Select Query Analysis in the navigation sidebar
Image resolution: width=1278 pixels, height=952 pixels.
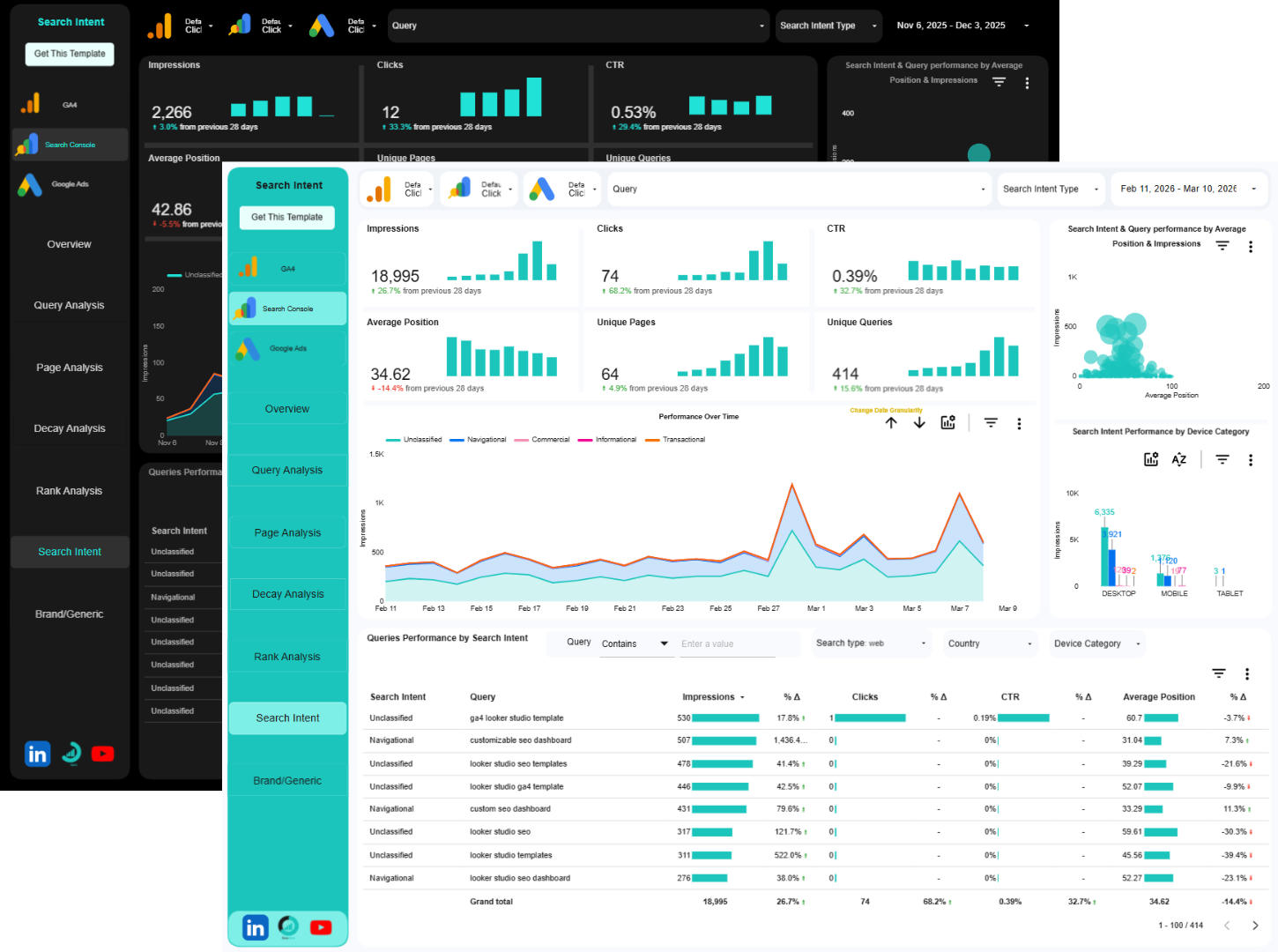pos(287,470)
